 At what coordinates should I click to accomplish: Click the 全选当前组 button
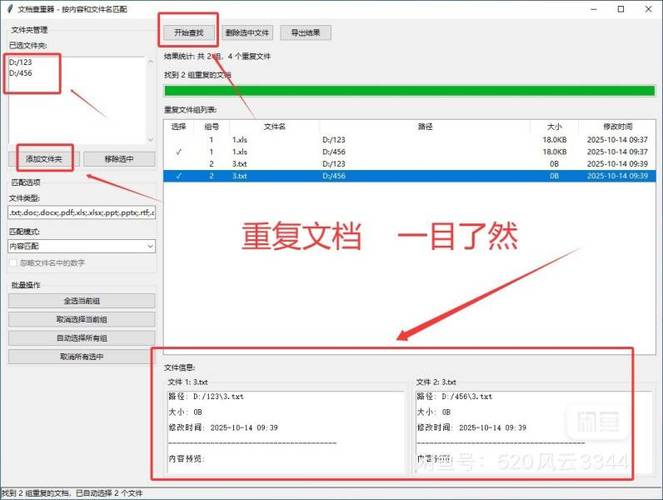pos(82,301)
